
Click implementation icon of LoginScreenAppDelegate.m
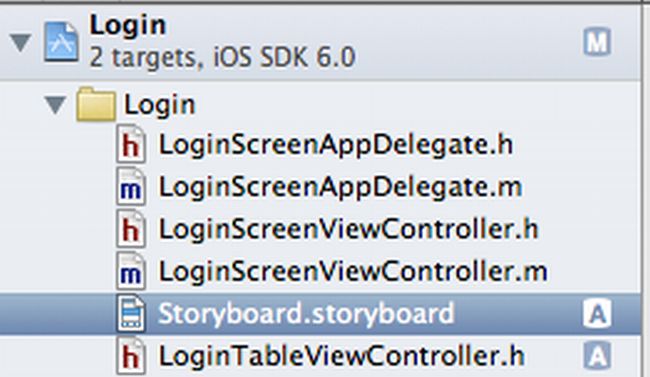pos(131,187)
